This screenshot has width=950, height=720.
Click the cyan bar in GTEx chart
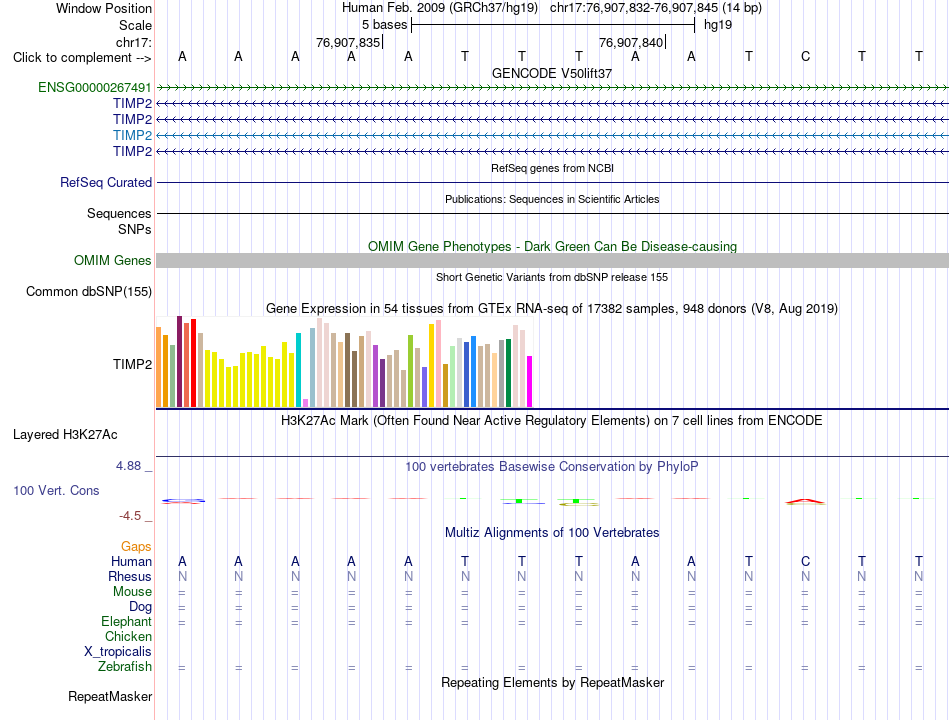(x=298, y=370)
